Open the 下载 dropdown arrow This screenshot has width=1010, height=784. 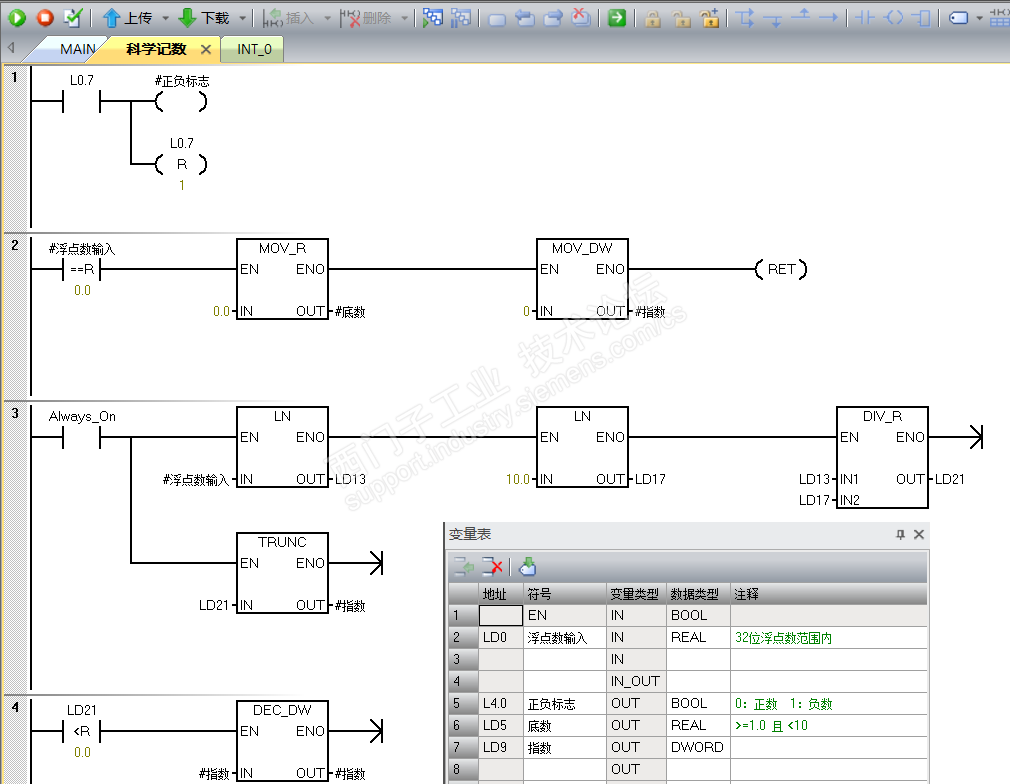[242, 18]
